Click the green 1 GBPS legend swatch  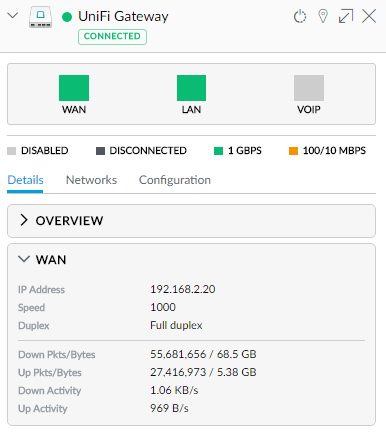pos(218,151)
